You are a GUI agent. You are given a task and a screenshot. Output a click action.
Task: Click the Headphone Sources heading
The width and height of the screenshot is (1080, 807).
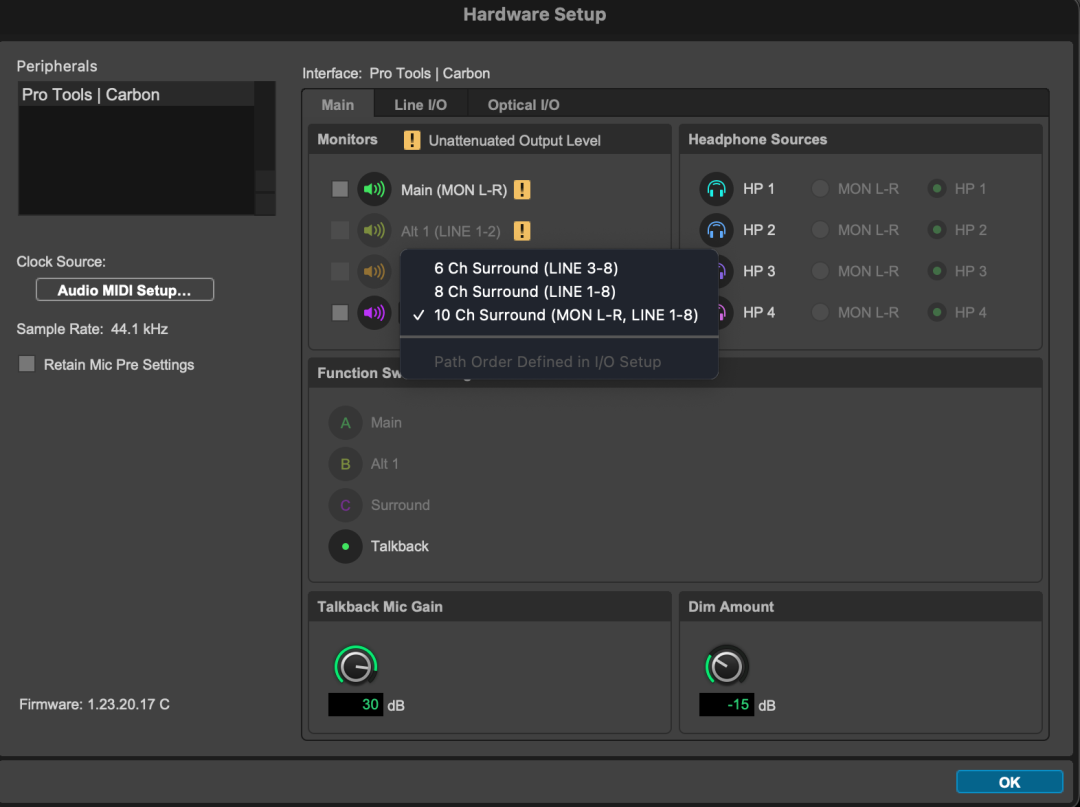pyautogui.click(x=758, y=139)
